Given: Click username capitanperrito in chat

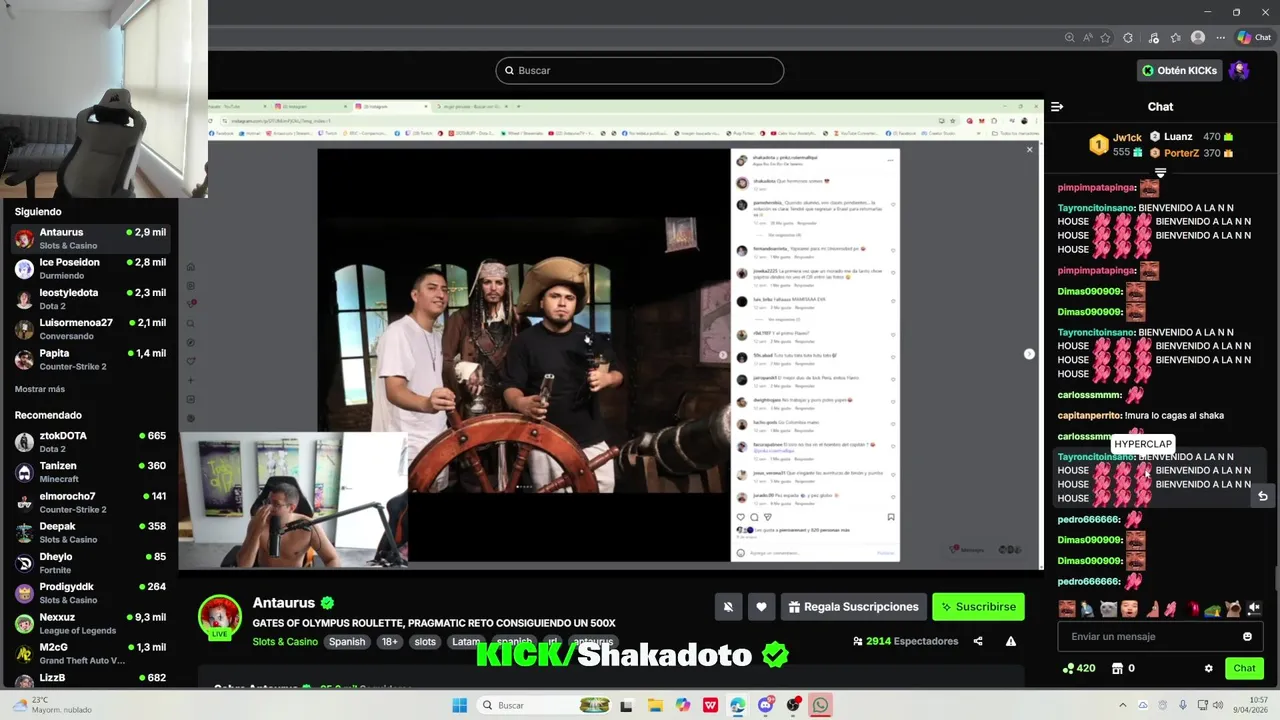Looking at the screenshot, I should [x=1089, y=415].
